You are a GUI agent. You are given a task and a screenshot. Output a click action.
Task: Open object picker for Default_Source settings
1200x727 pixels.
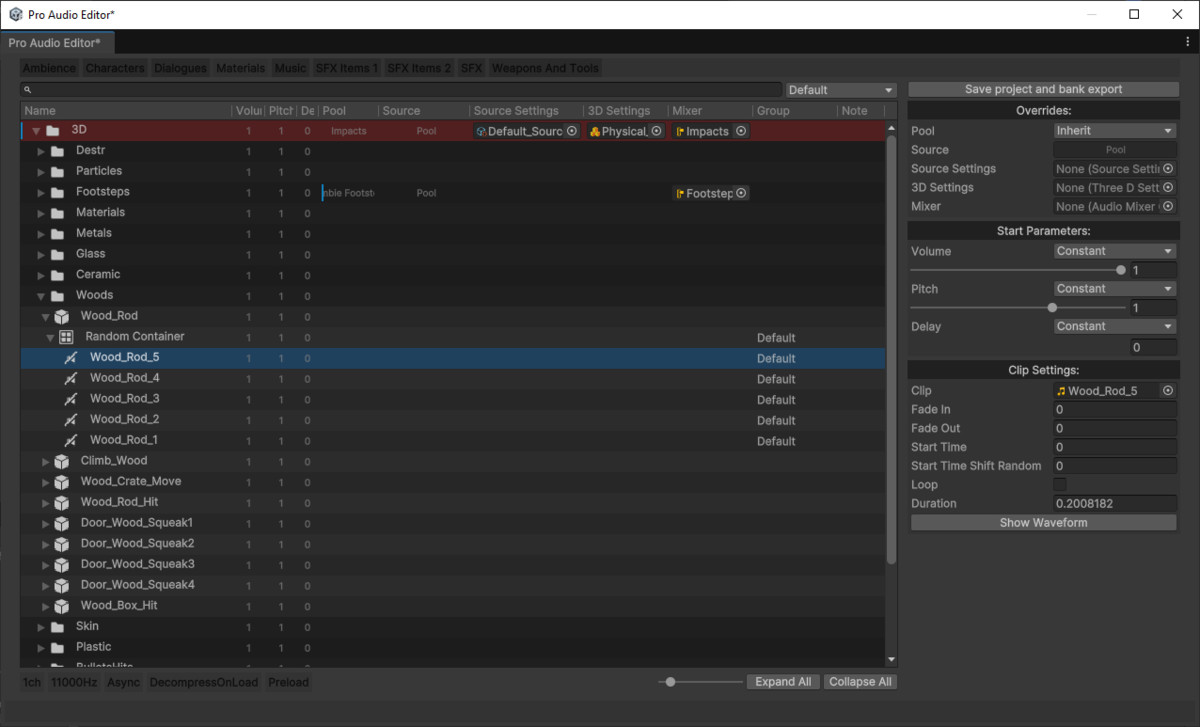[572, 131]
